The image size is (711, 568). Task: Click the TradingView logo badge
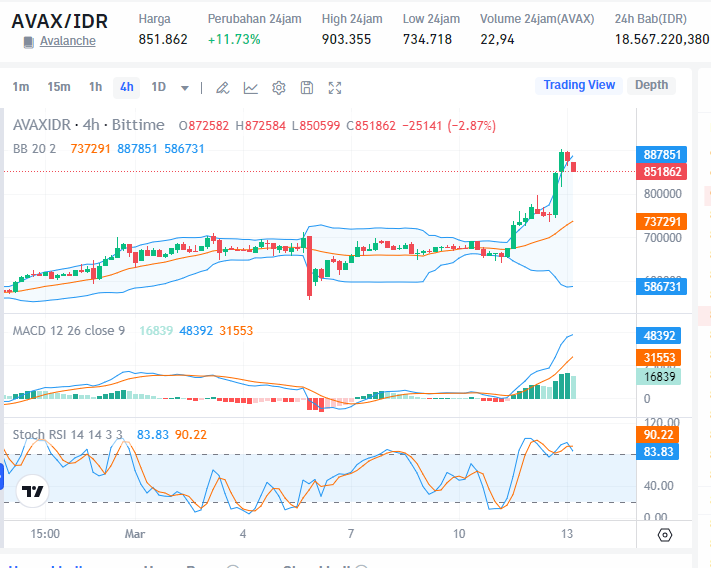[x=32, y=491]
